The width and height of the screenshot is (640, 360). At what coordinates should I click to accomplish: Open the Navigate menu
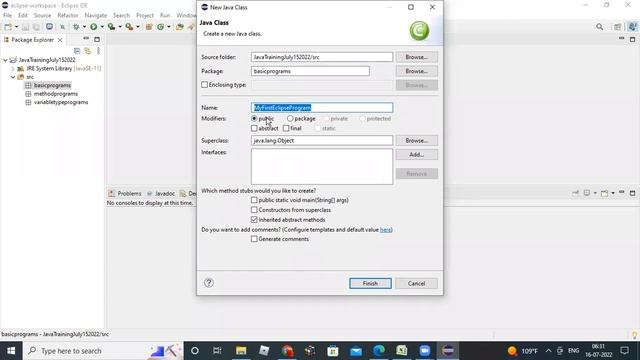pyautogui.click(x=96, y=15)
